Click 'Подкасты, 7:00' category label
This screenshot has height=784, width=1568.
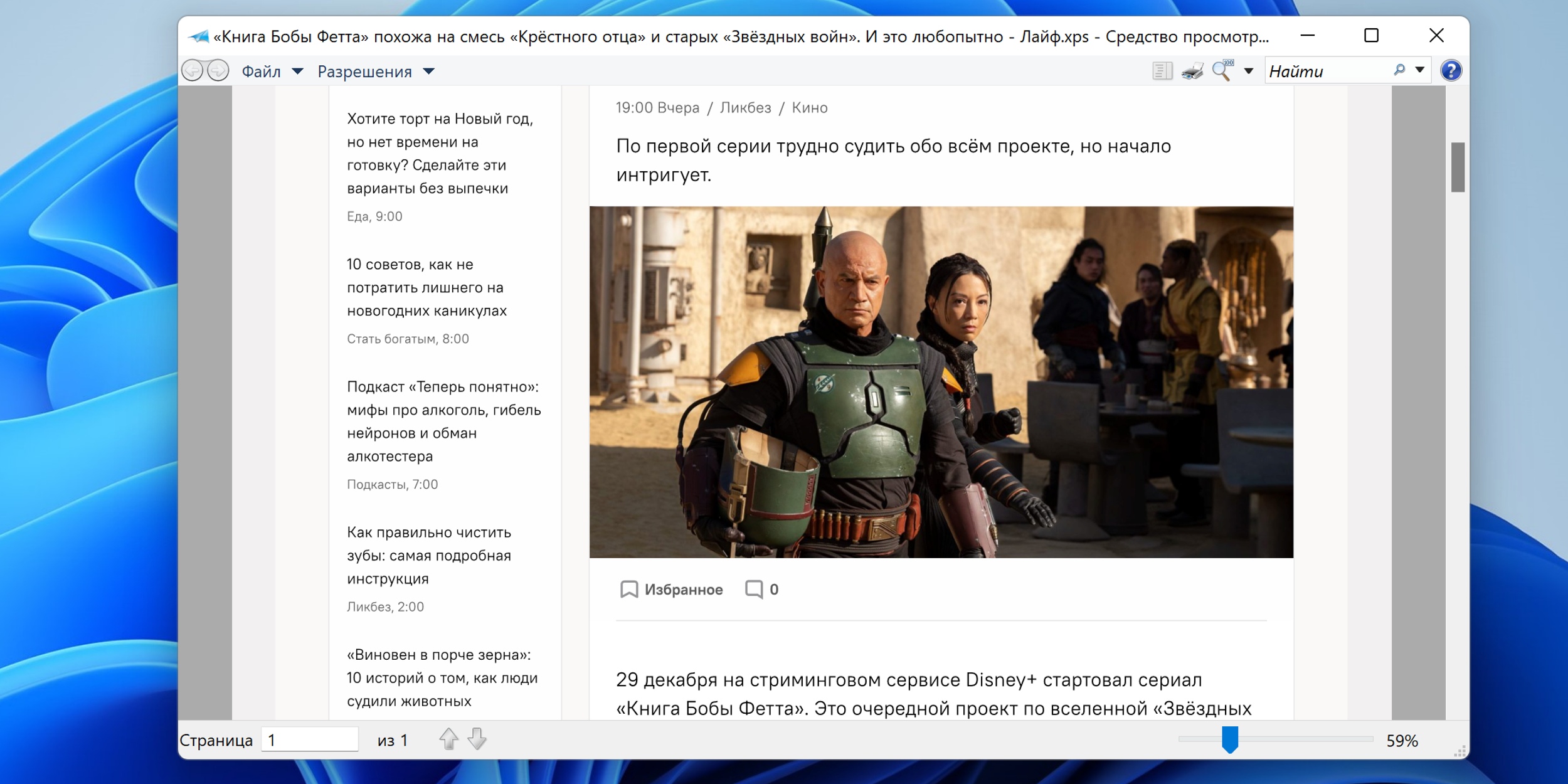coord(392,484)
